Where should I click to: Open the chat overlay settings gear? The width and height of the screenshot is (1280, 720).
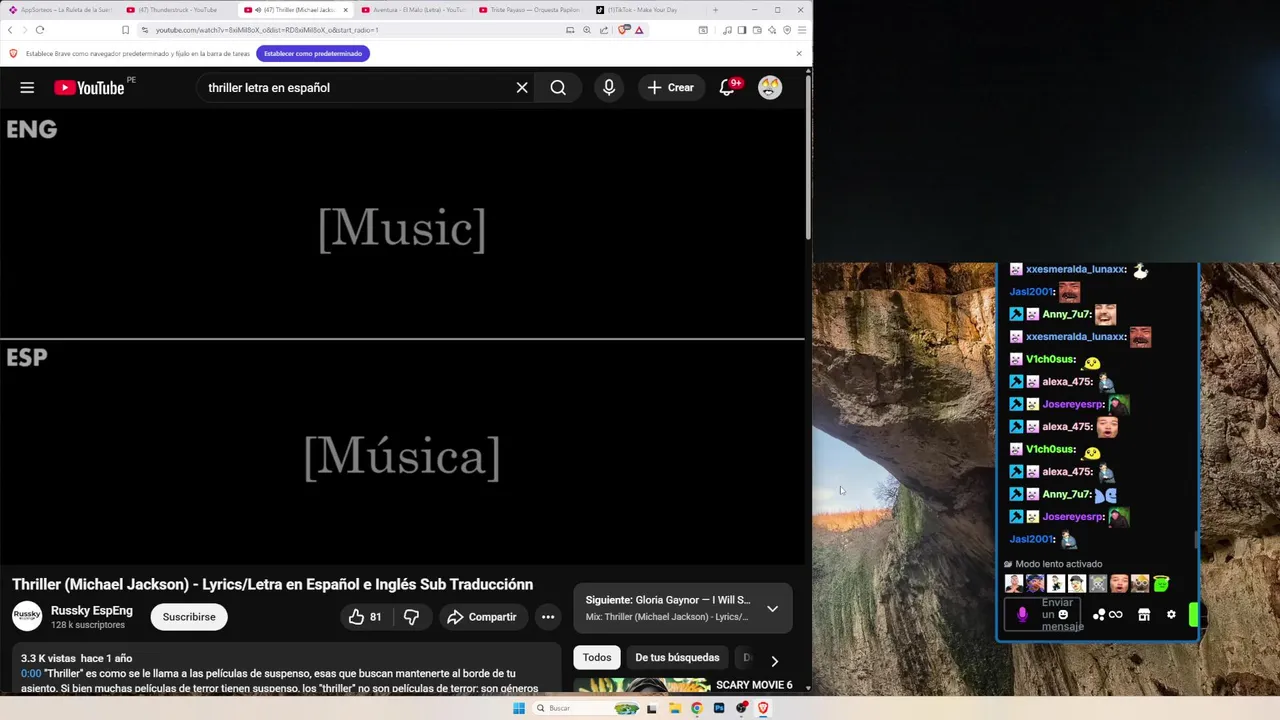tap(1171, 615)
